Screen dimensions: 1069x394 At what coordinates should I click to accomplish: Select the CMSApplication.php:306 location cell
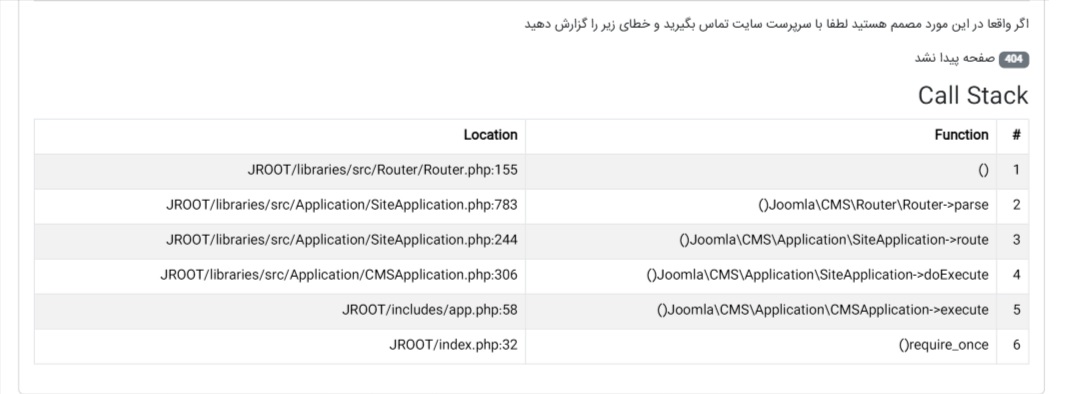click(x=339, y=275)
